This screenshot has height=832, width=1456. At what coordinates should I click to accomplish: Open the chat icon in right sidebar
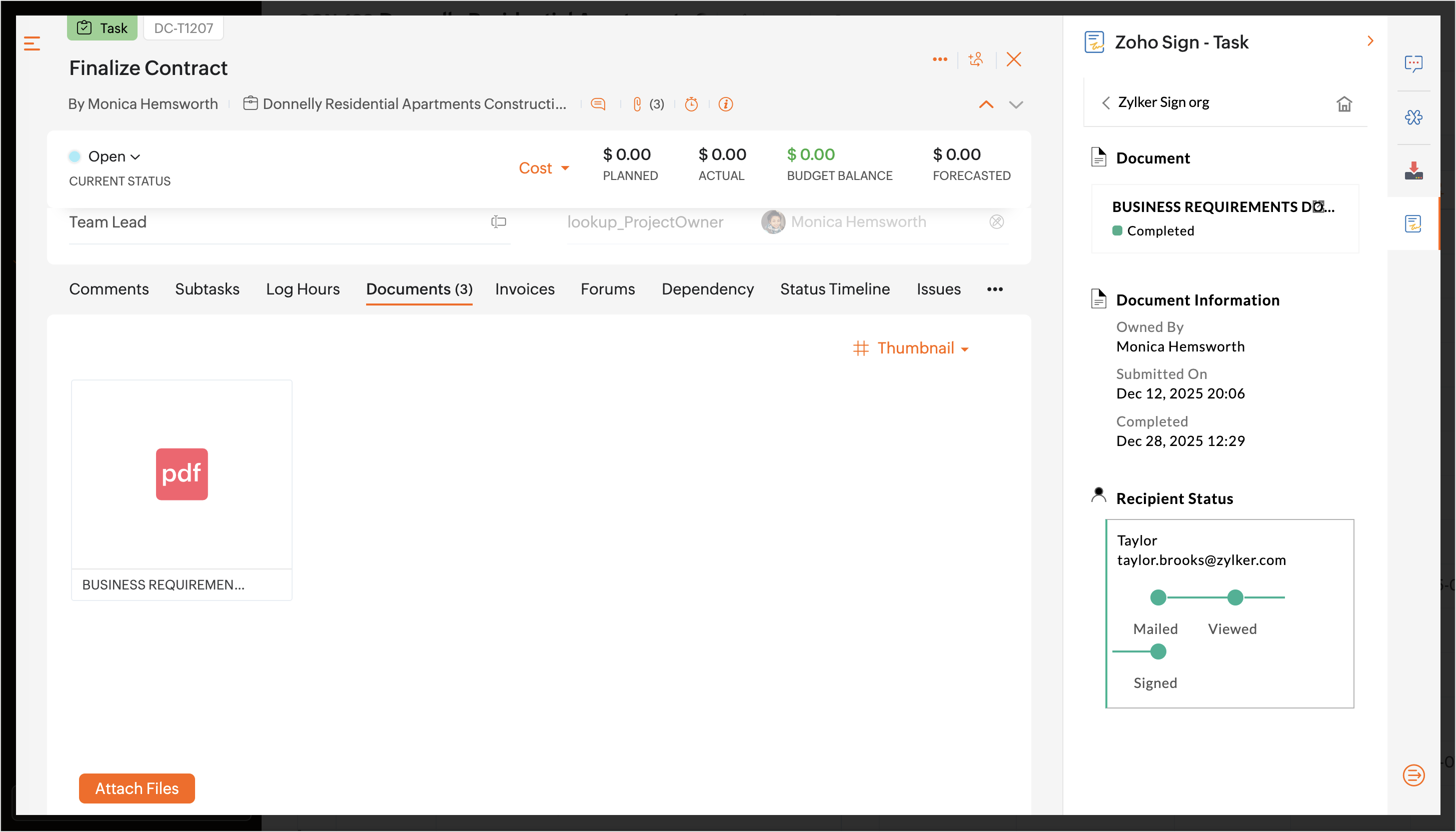tap(1413, 63)
